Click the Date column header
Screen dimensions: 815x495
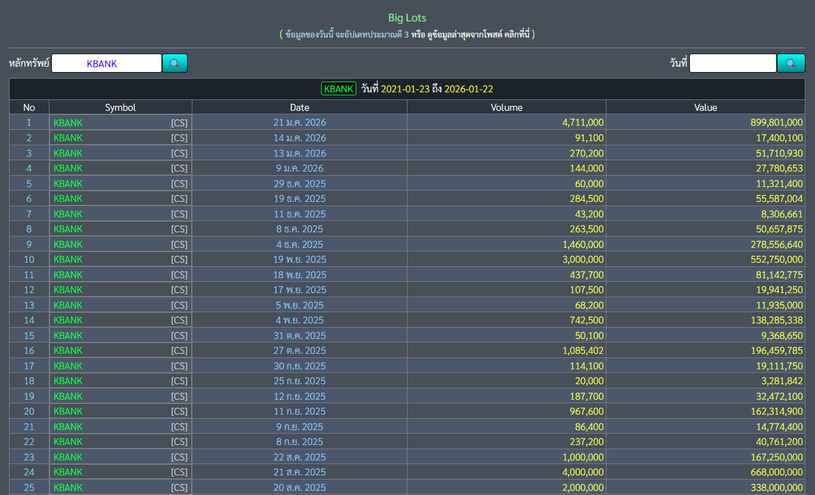click(299, 107)
